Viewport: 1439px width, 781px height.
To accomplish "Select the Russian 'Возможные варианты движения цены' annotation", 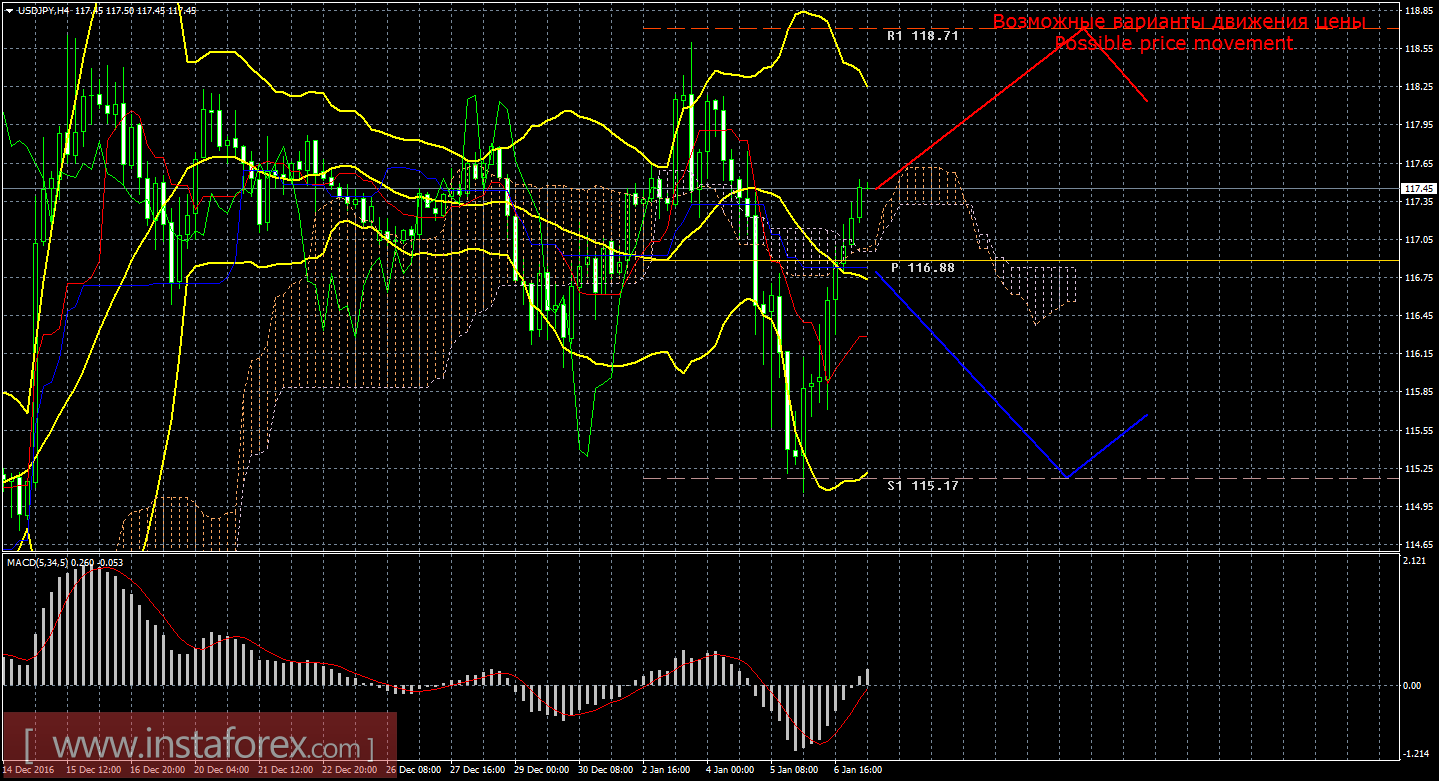I will pos(1178,22).
